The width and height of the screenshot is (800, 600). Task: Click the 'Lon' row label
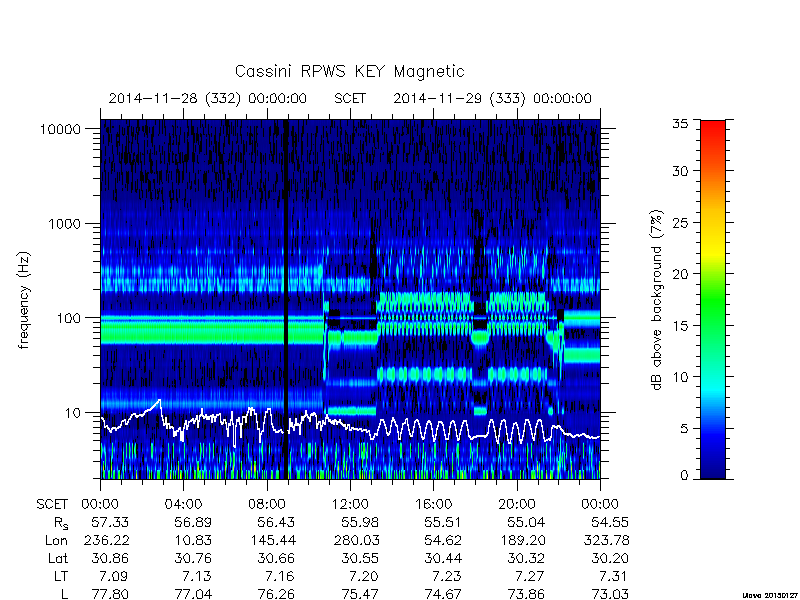(57, 540)
